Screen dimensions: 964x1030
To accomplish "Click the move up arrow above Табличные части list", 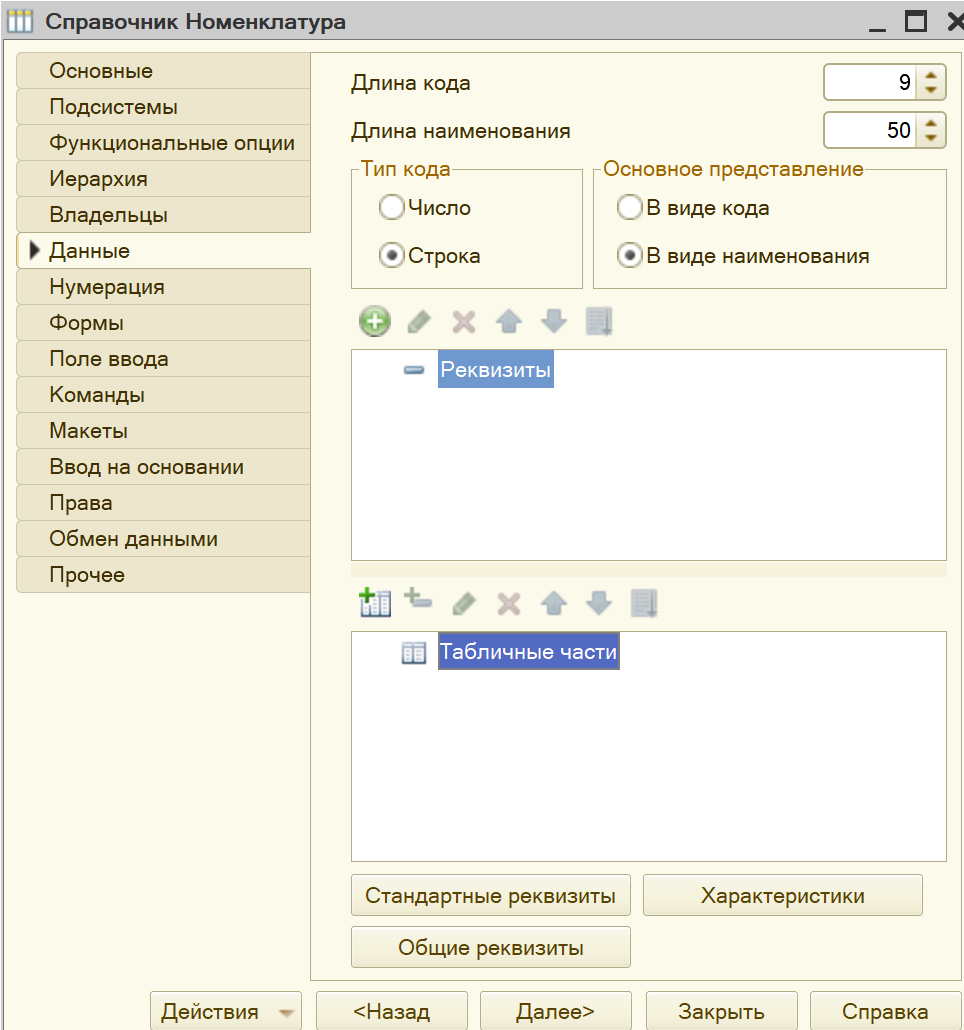I will [x=554, y=603].
